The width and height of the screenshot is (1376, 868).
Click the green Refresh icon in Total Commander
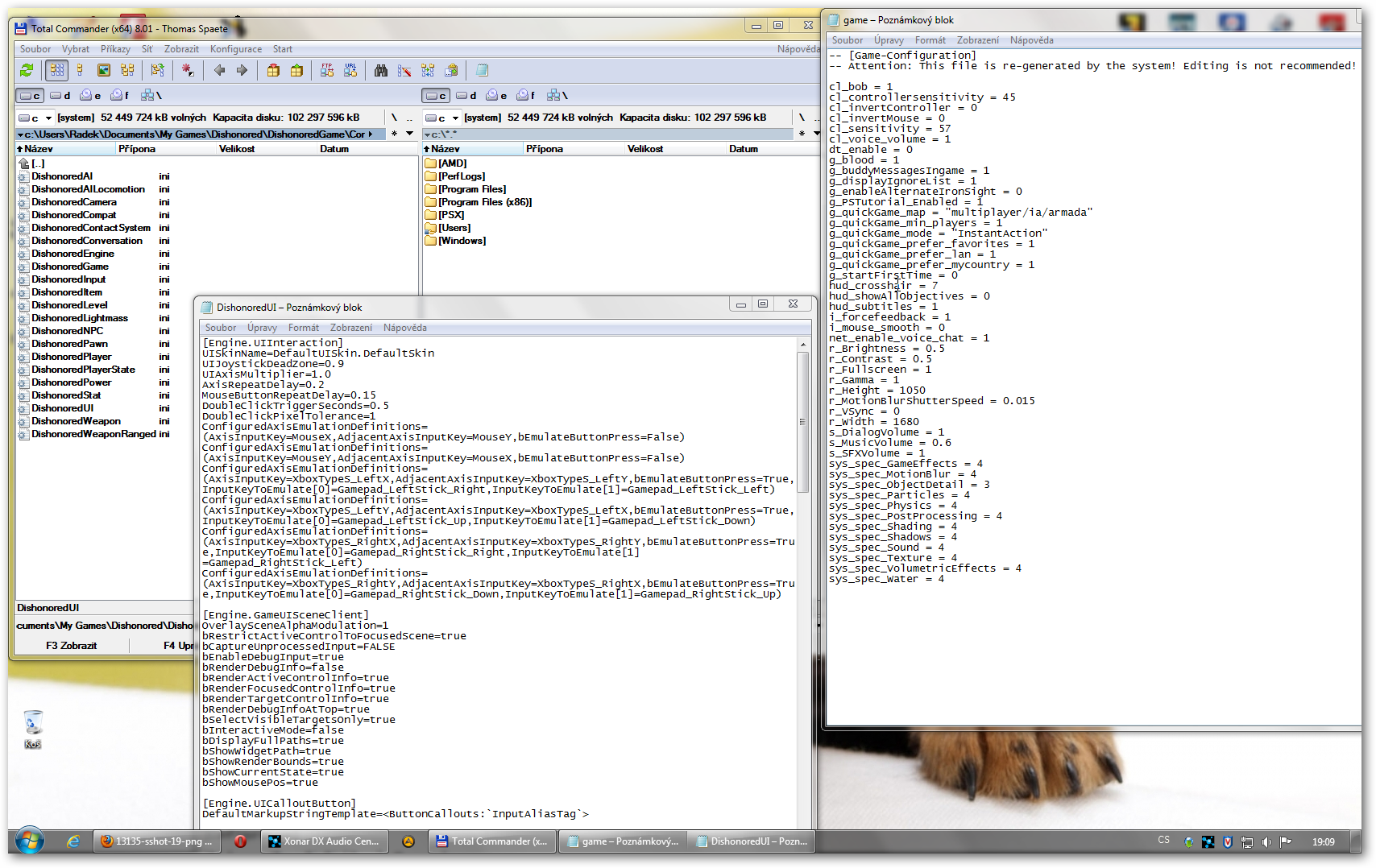tap(27, 71)
